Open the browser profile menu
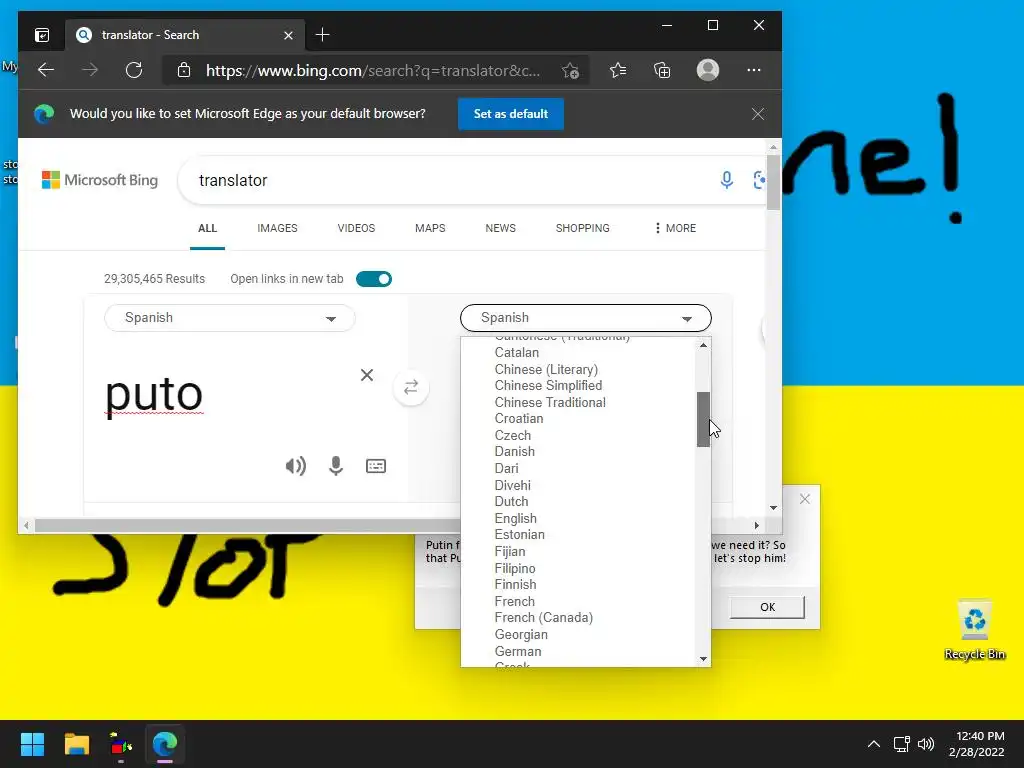1024x768 pixels. 708,70
